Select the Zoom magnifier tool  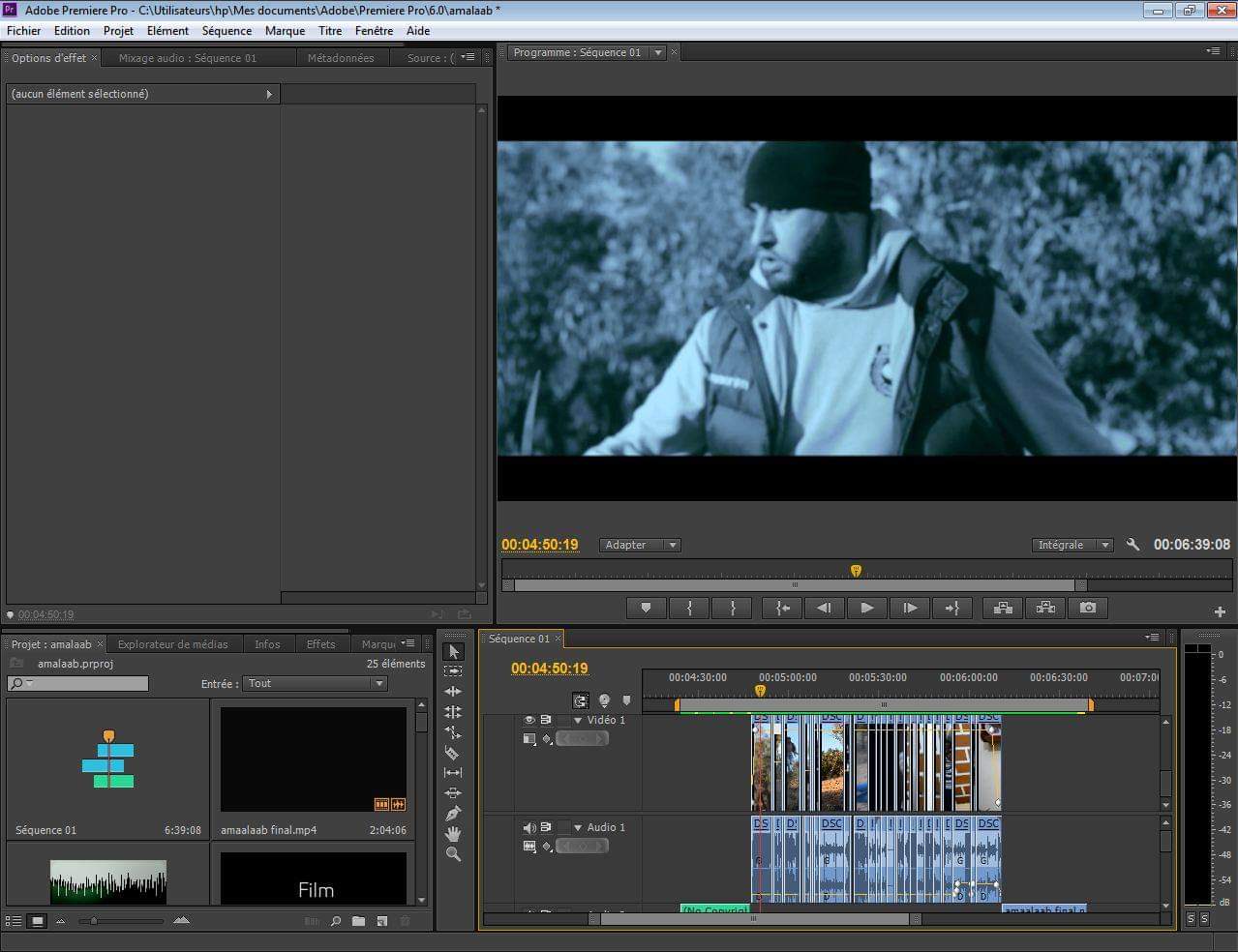coord(453,854)
